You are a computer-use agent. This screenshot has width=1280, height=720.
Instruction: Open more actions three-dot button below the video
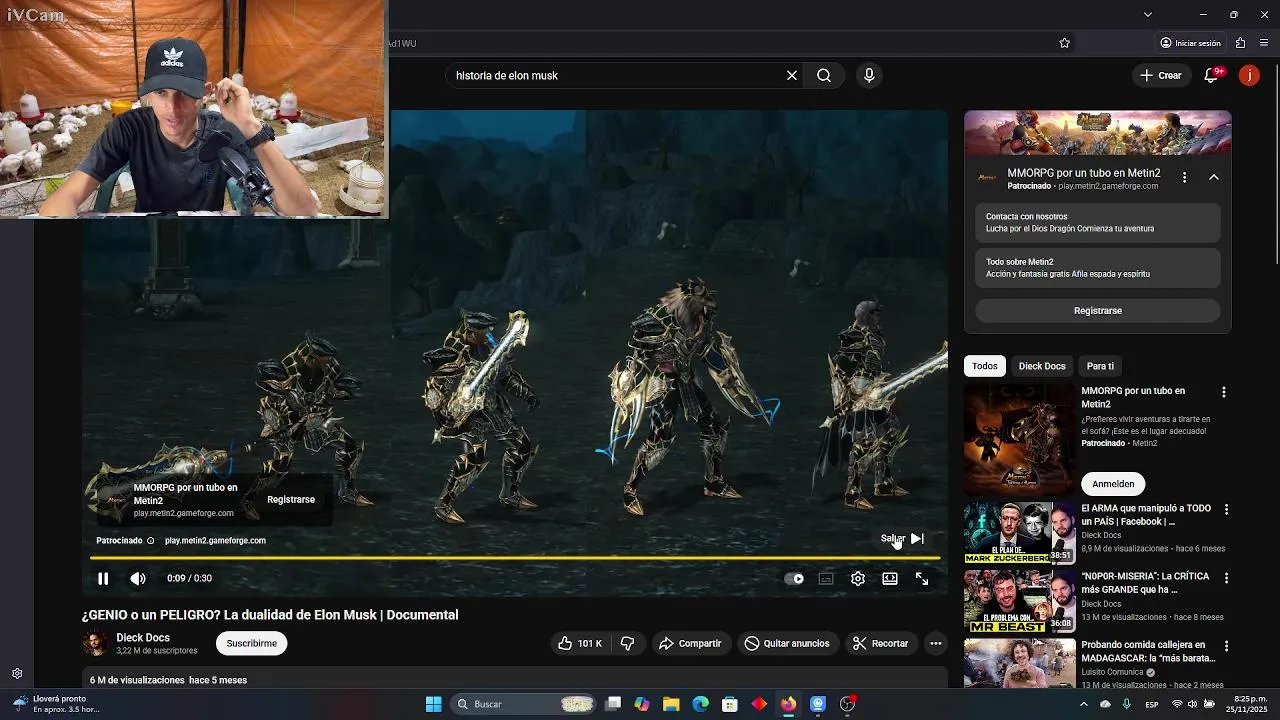[936, 643]
